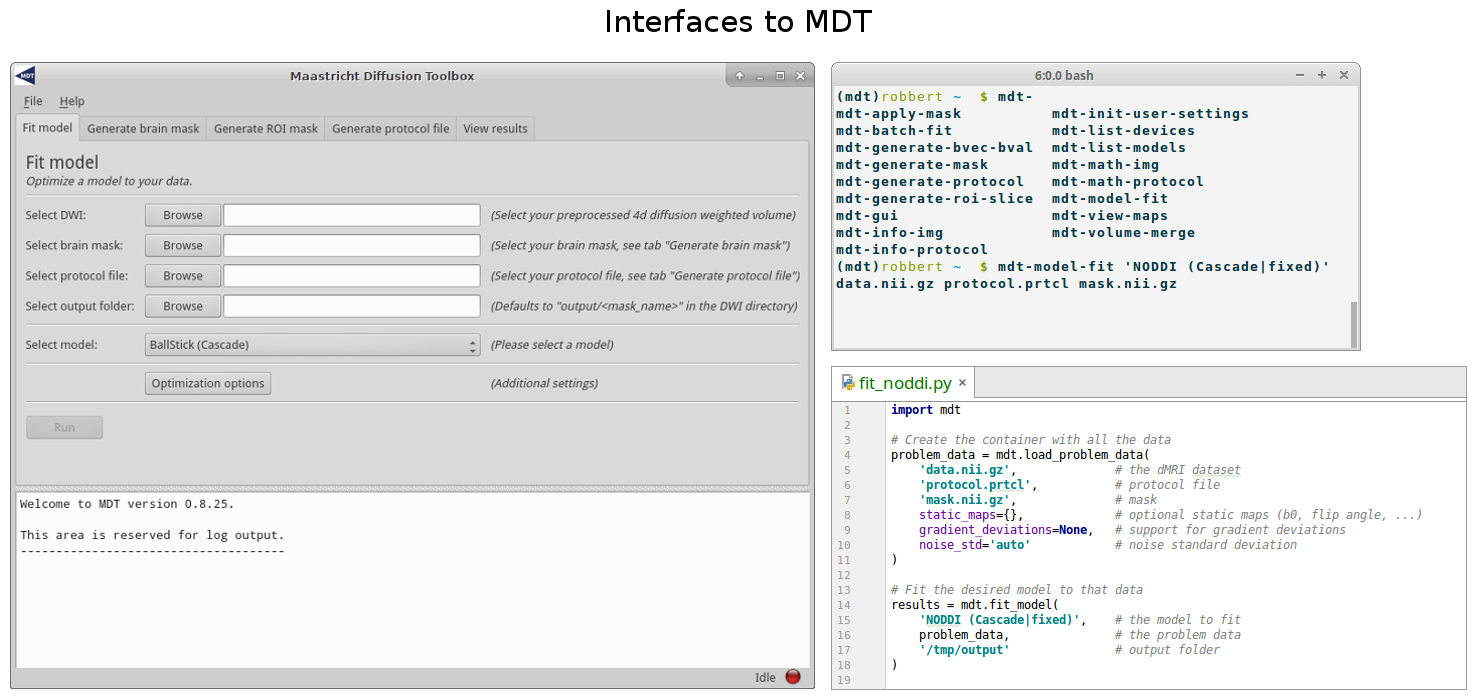Open the Select model dropdown

pyautogui.click(x=312, y=345)
